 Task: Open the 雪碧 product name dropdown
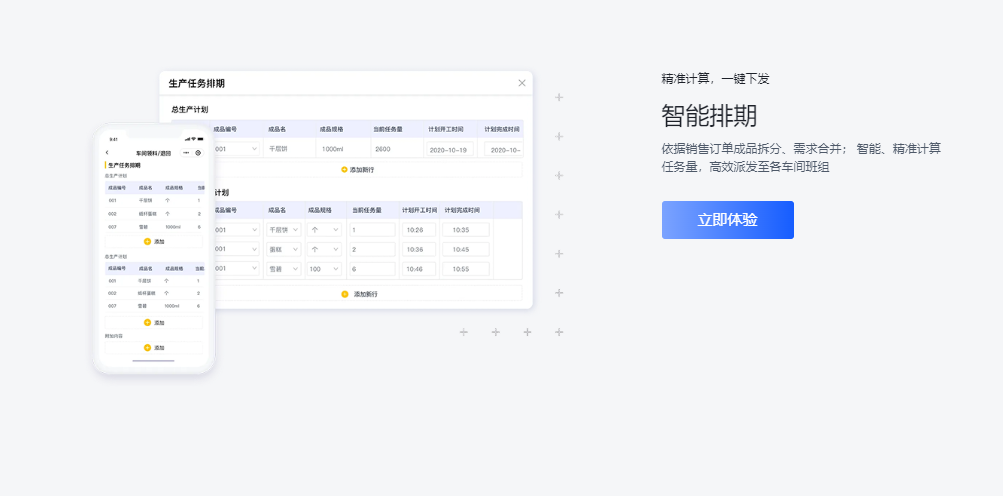(x=283, y=269)
